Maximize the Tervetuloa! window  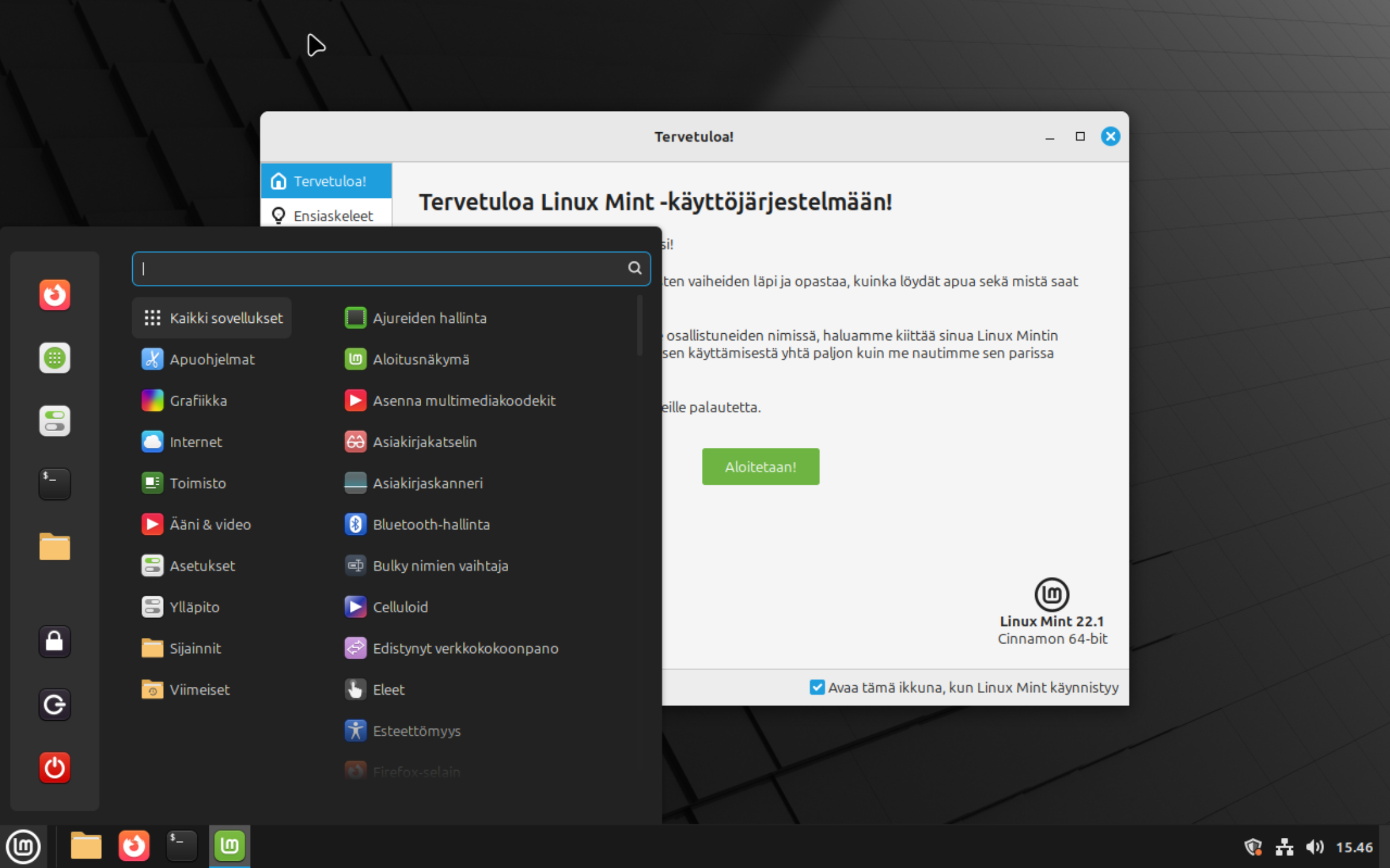pyautogui.click(x=1080, y=136)
